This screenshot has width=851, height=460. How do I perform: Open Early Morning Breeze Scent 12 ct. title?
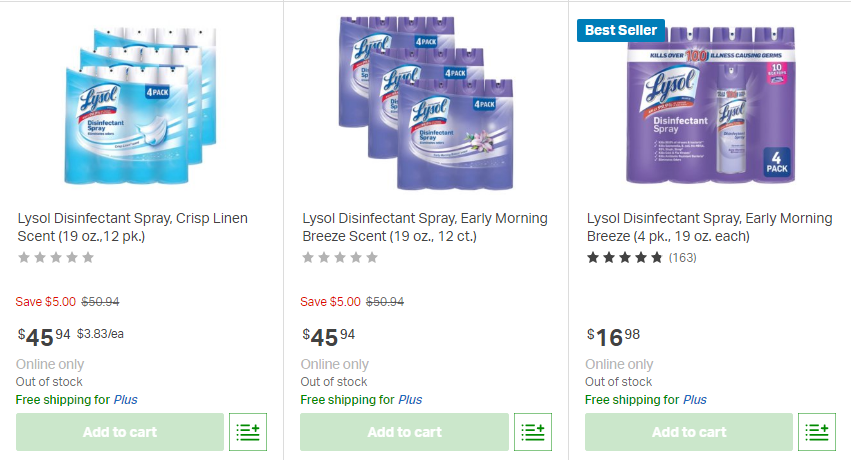click(425, 227)
